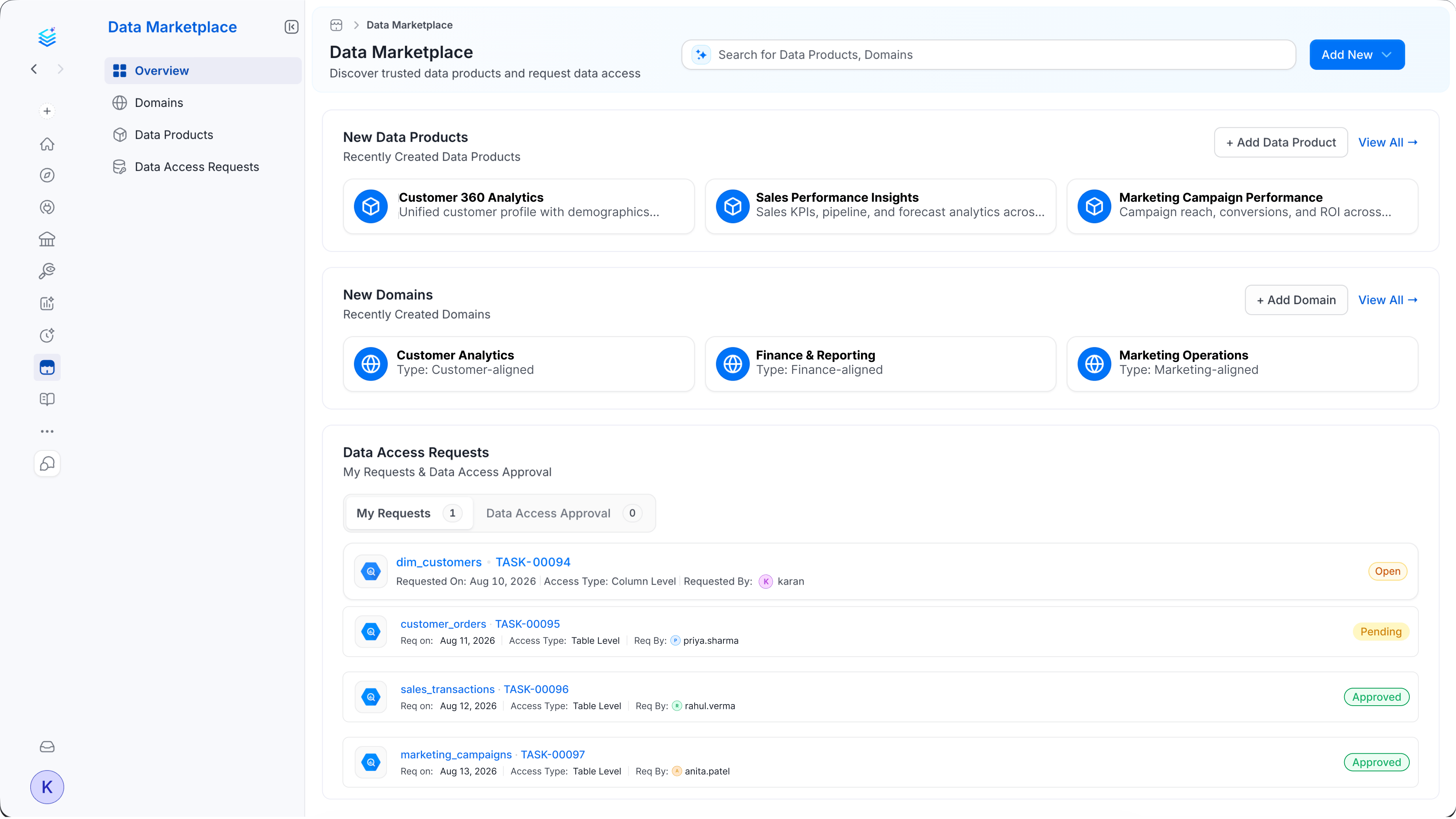Open the marketing_campaigns link
This screenshot has height=819, width=1456.
pos(456,755)
